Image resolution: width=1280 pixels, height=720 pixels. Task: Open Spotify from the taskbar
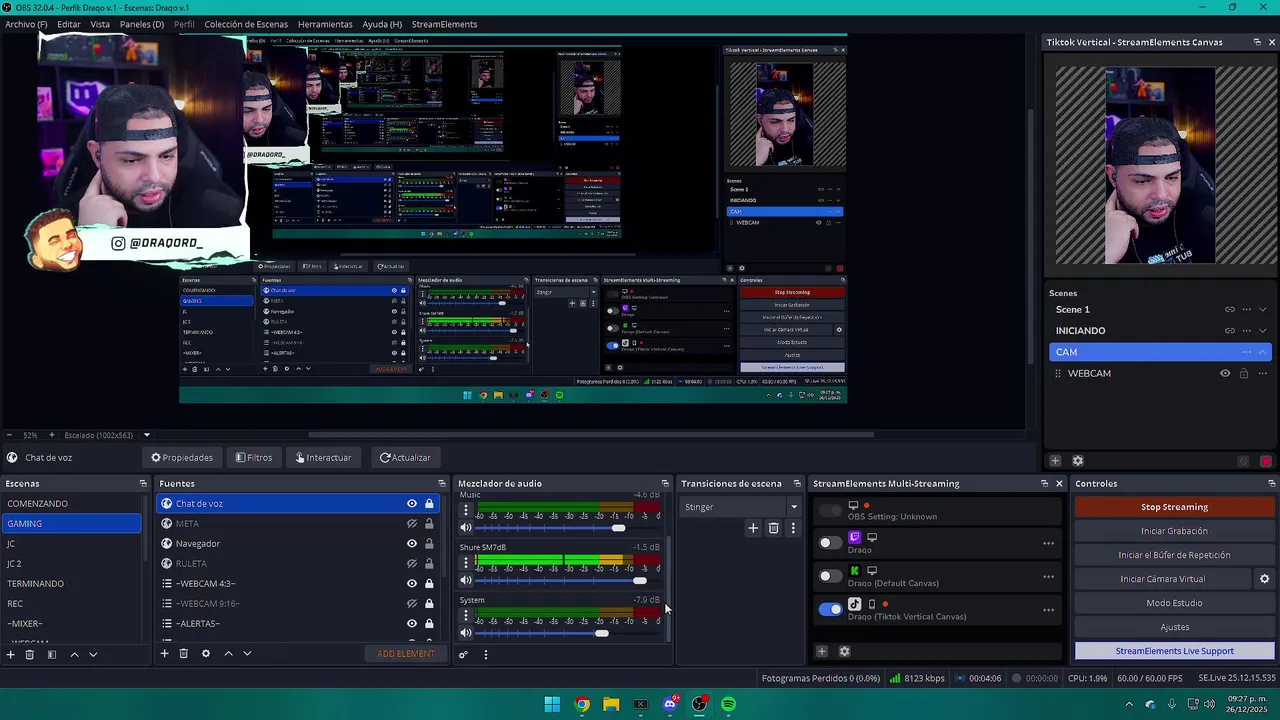tap(728, 704)
